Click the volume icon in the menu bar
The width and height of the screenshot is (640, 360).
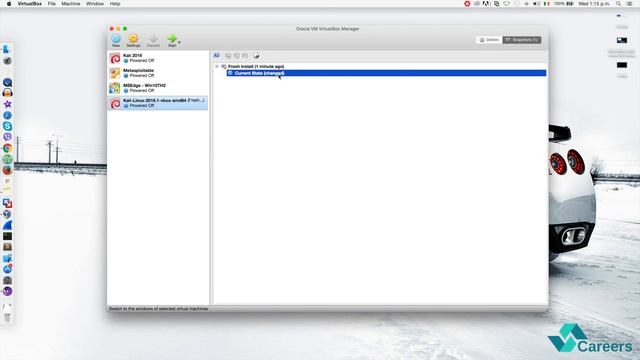pyautogui.click(x=536, y=4)
